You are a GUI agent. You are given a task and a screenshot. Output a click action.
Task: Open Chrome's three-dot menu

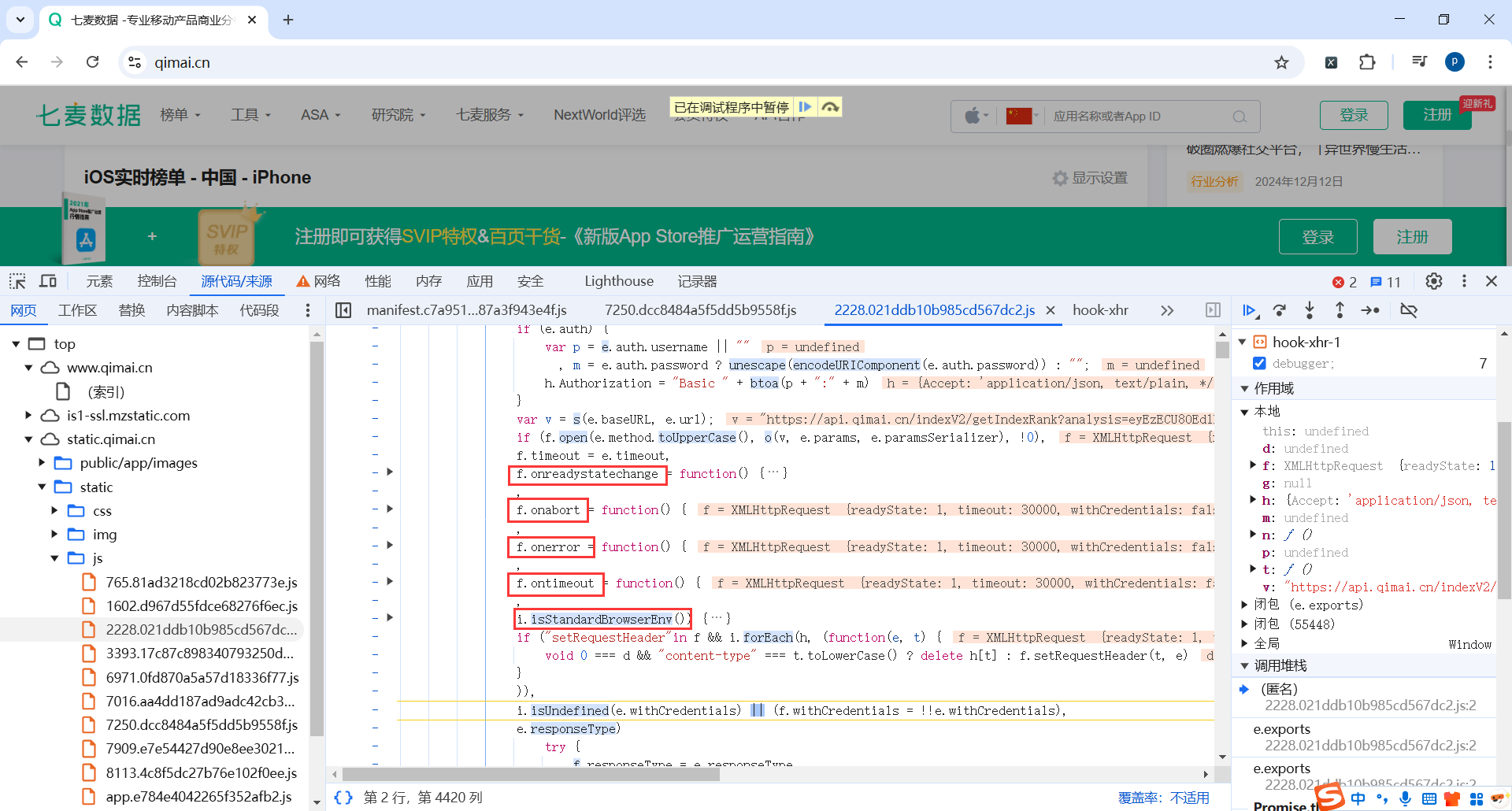(x=1490, y=62)
